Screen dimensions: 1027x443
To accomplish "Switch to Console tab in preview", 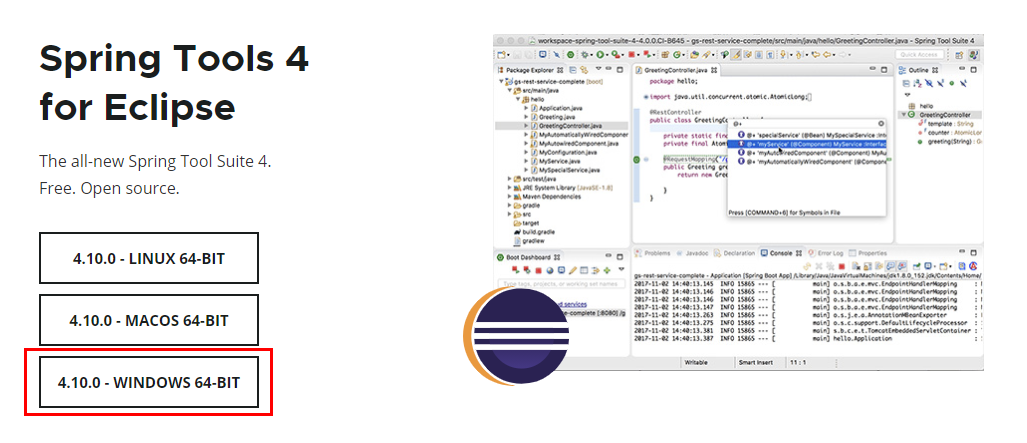I will coord(780,253).
